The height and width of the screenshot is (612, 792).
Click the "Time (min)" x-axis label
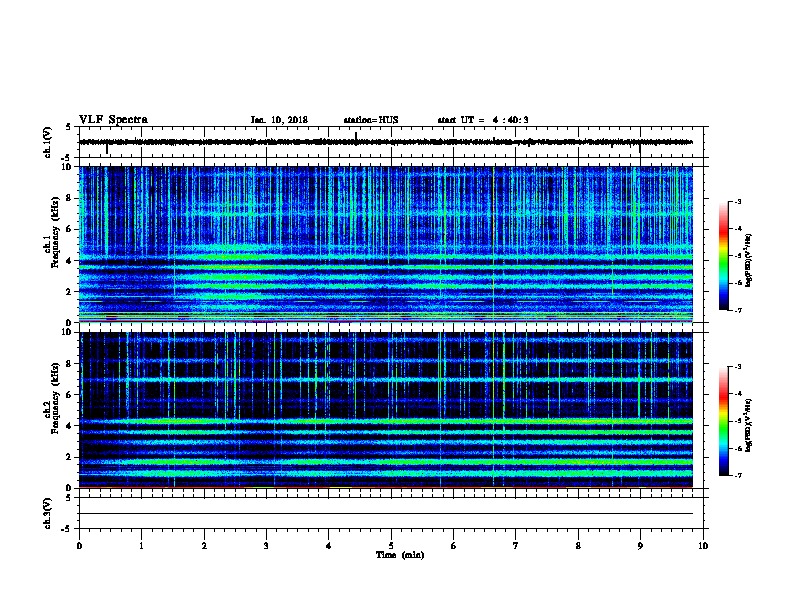coord(400,555)
